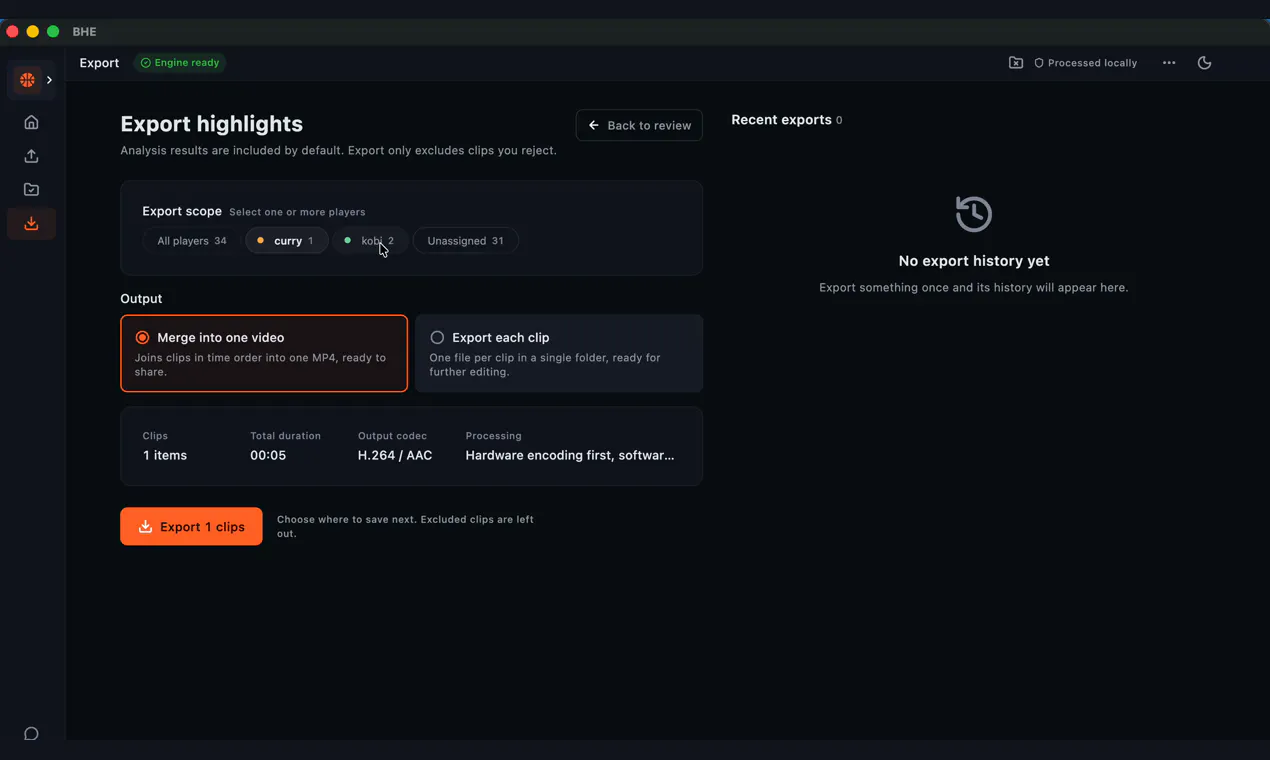Select the kobi player chip

[x=370, y=241]
